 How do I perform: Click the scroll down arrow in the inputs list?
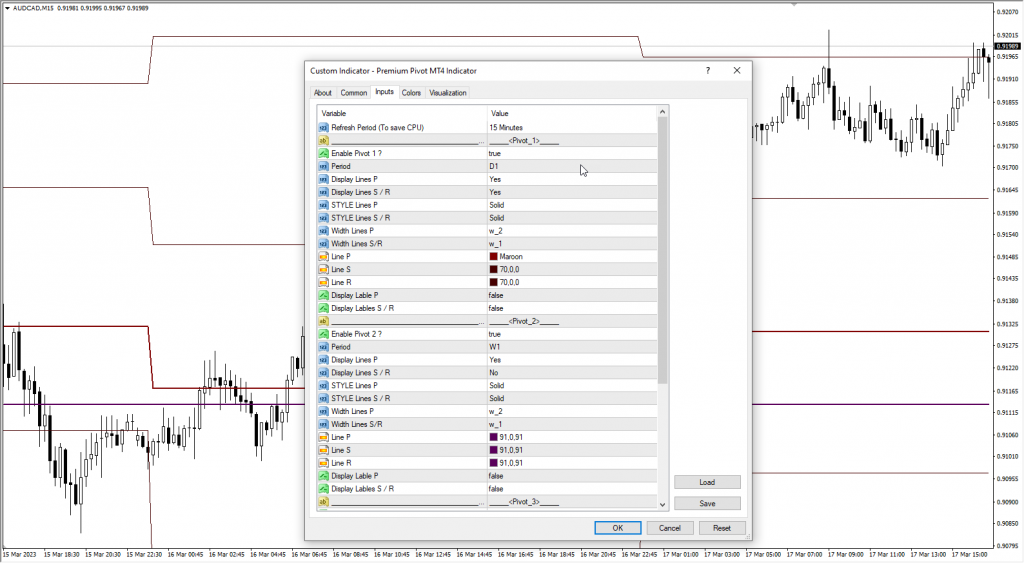click(663, 504)
